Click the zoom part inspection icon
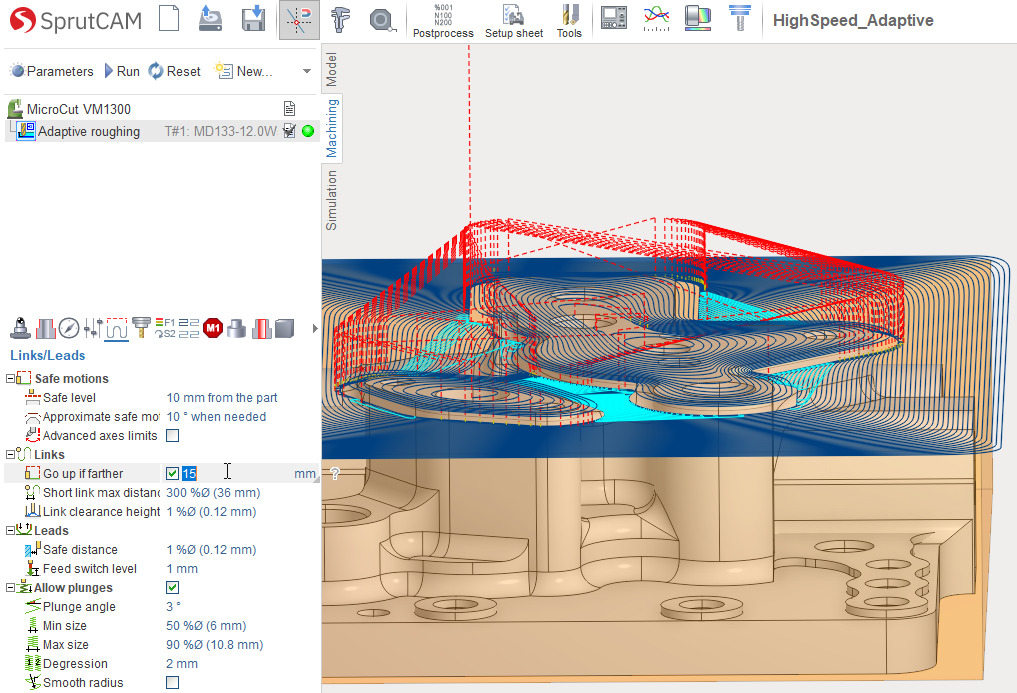Image resolution: width=1017 pixels, height=693 pixels. (382, 21)
